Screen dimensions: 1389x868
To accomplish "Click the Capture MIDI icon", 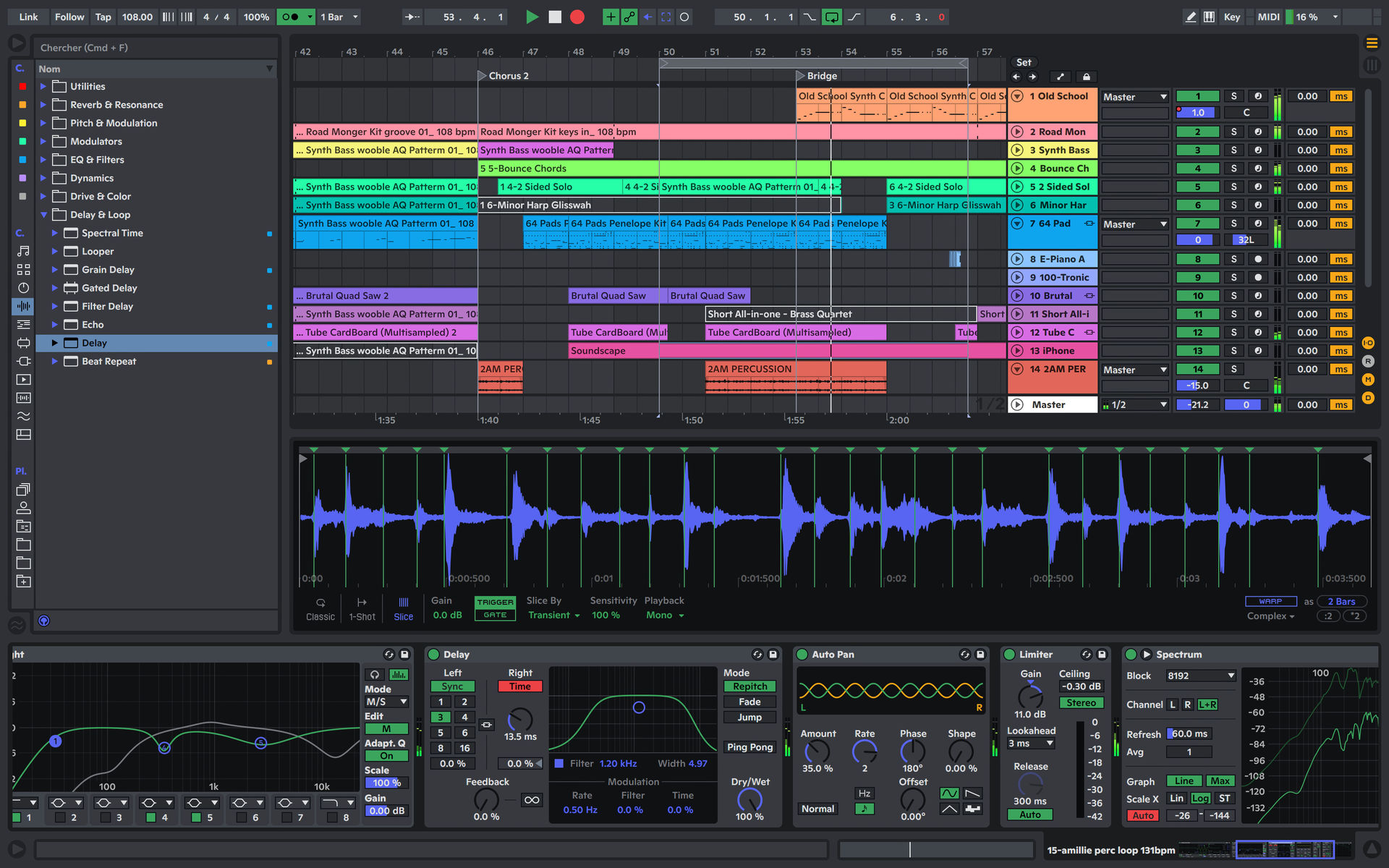I will [x=666, y=17].
